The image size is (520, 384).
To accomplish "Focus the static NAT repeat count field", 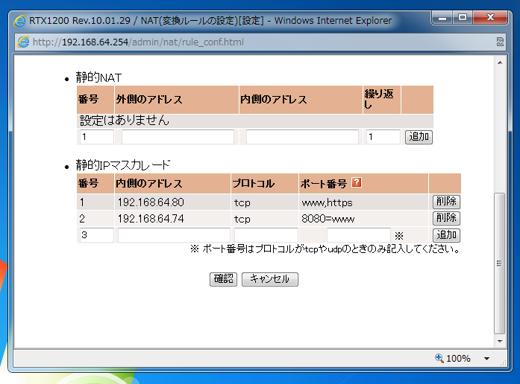I will pos(383,137).
